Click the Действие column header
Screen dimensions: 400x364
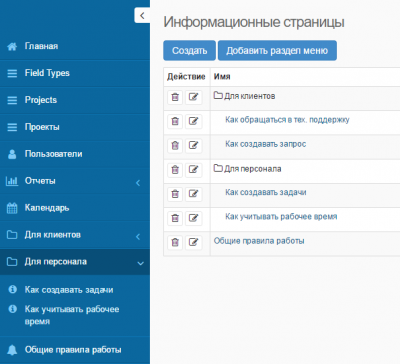pos(186,77)
